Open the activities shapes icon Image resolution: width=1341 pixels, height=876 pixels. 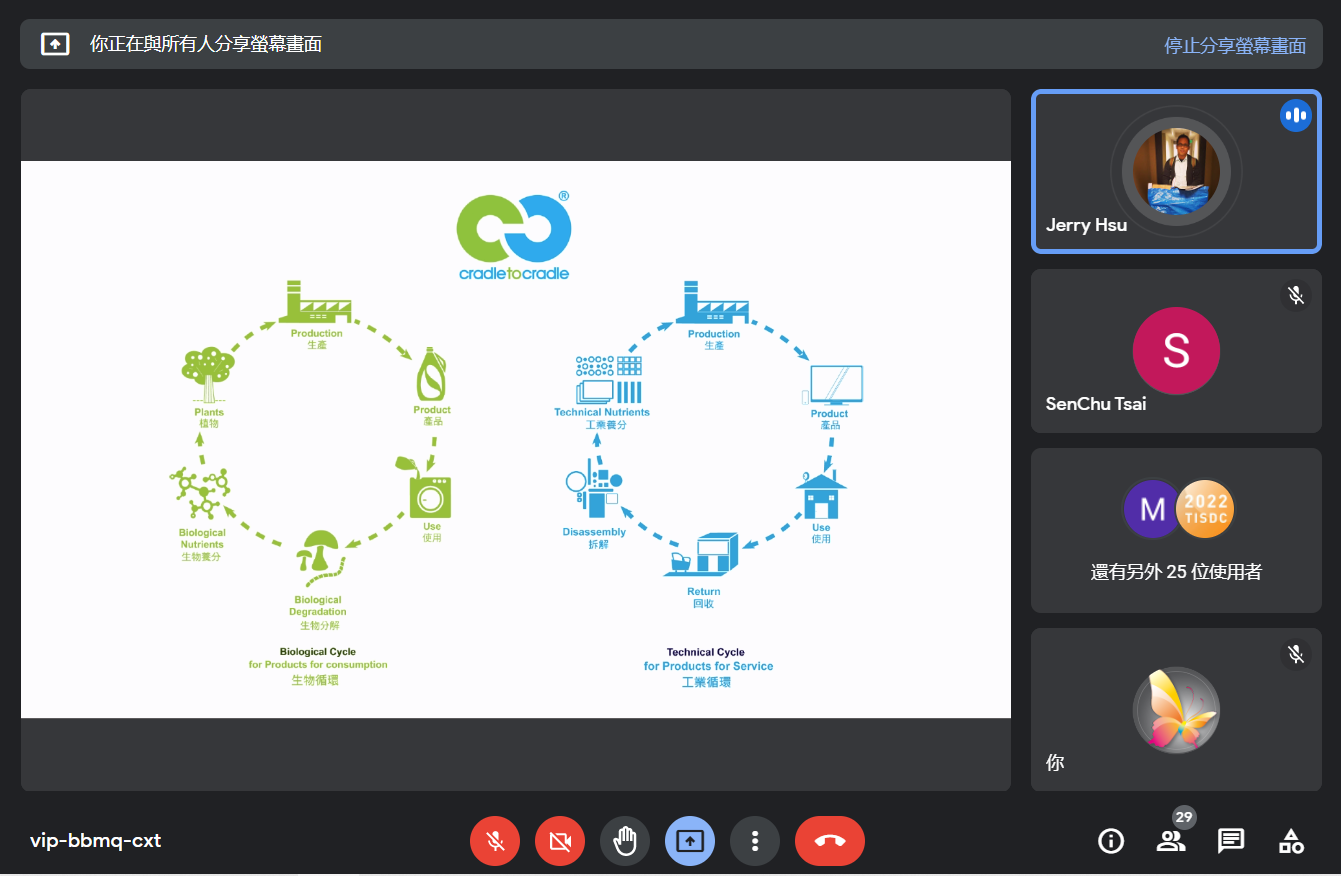pos(1291,841)
